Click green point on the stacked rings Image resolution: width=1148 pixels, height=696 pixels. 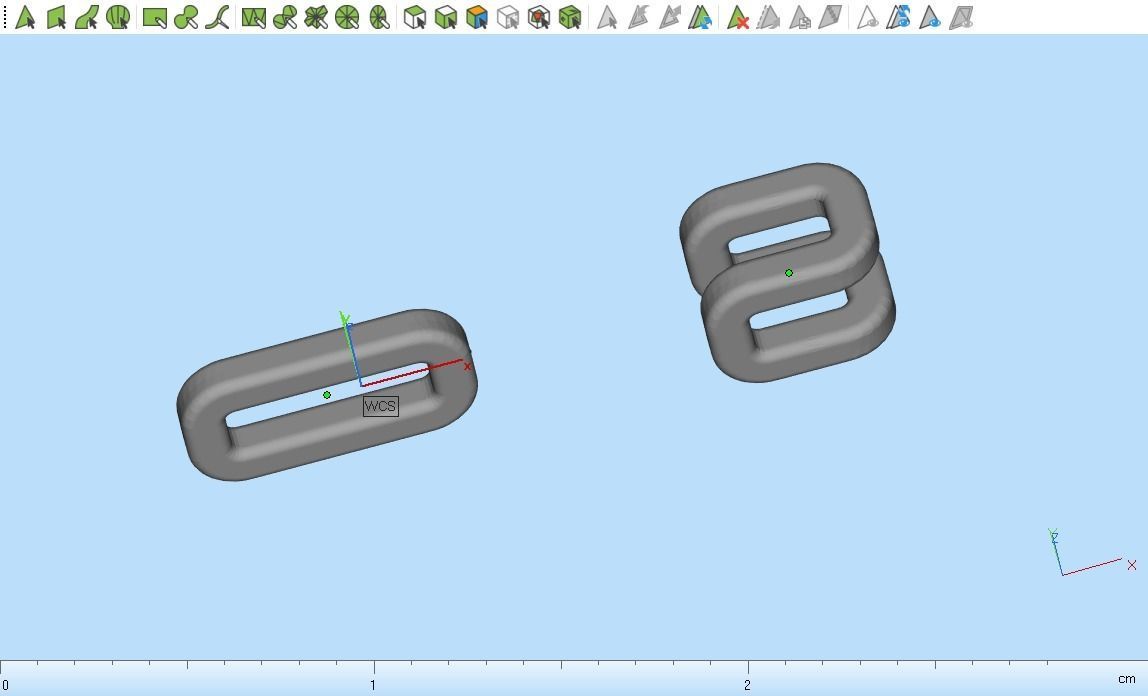[789, 273]
